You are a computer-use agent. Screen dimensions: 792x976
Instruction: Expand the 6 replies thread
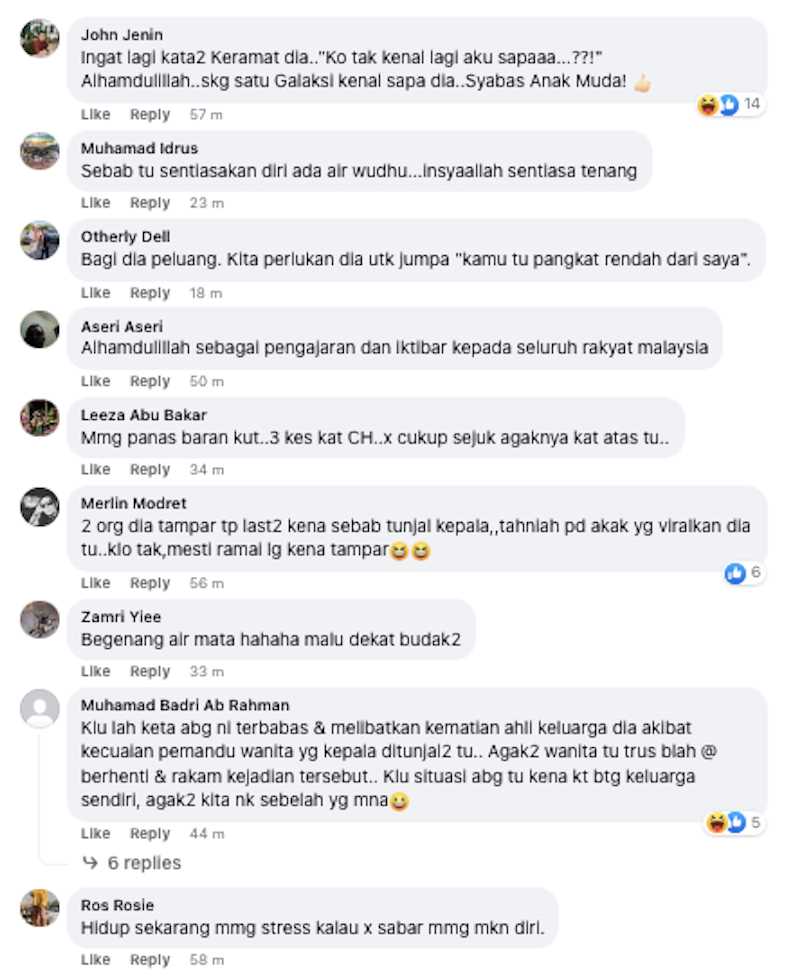point(132,863)
